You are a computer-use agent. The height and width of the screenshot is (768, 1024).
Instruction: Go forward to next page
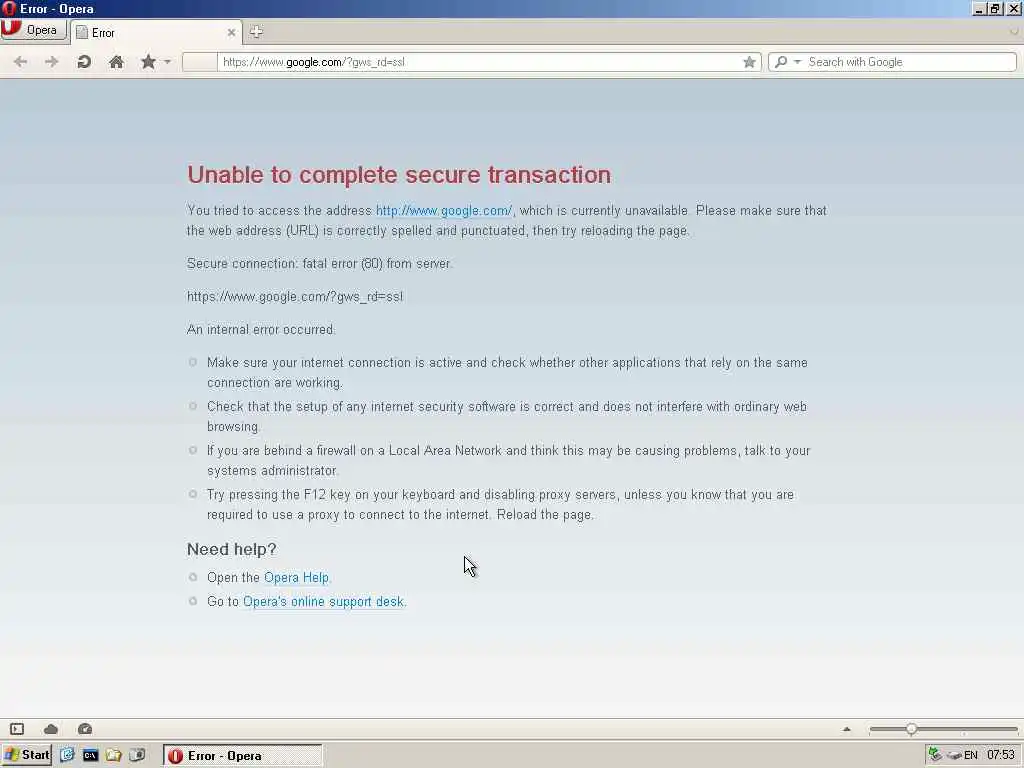click(52, 62)
